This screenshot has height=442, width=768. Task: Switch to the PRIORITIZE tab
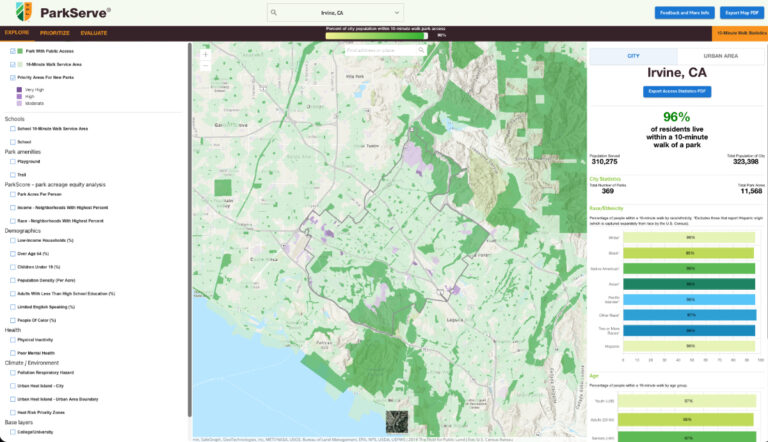55,33
